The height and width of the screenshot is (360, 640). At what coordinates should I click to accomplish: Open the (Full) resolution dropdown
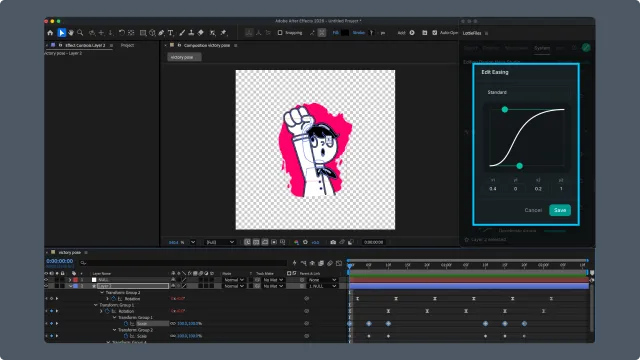click(x=220, y=242)
